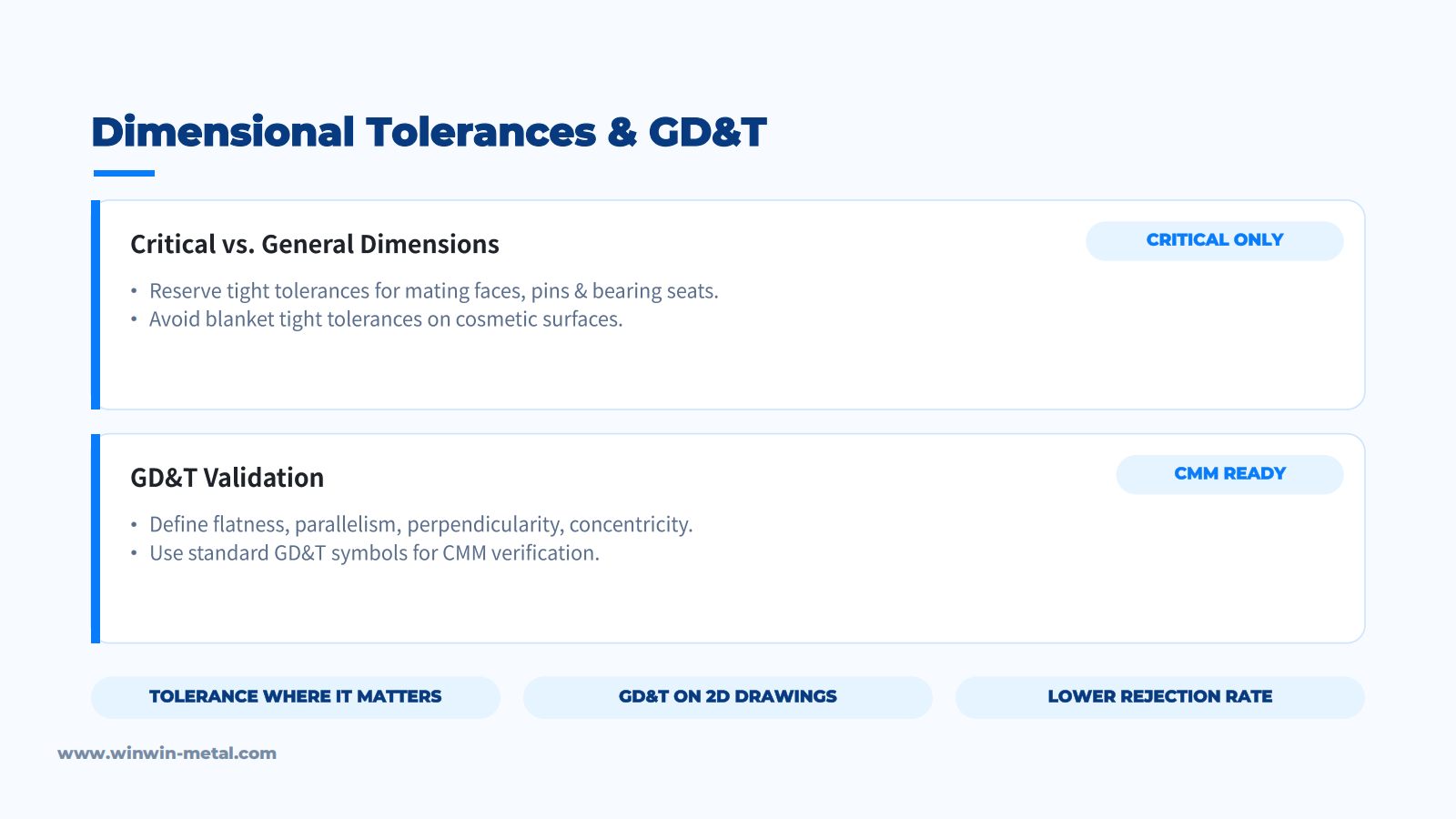Select the TOLERANCE WHERE IT MATTERS pill

pyautogui.click(x=296, y=697)
